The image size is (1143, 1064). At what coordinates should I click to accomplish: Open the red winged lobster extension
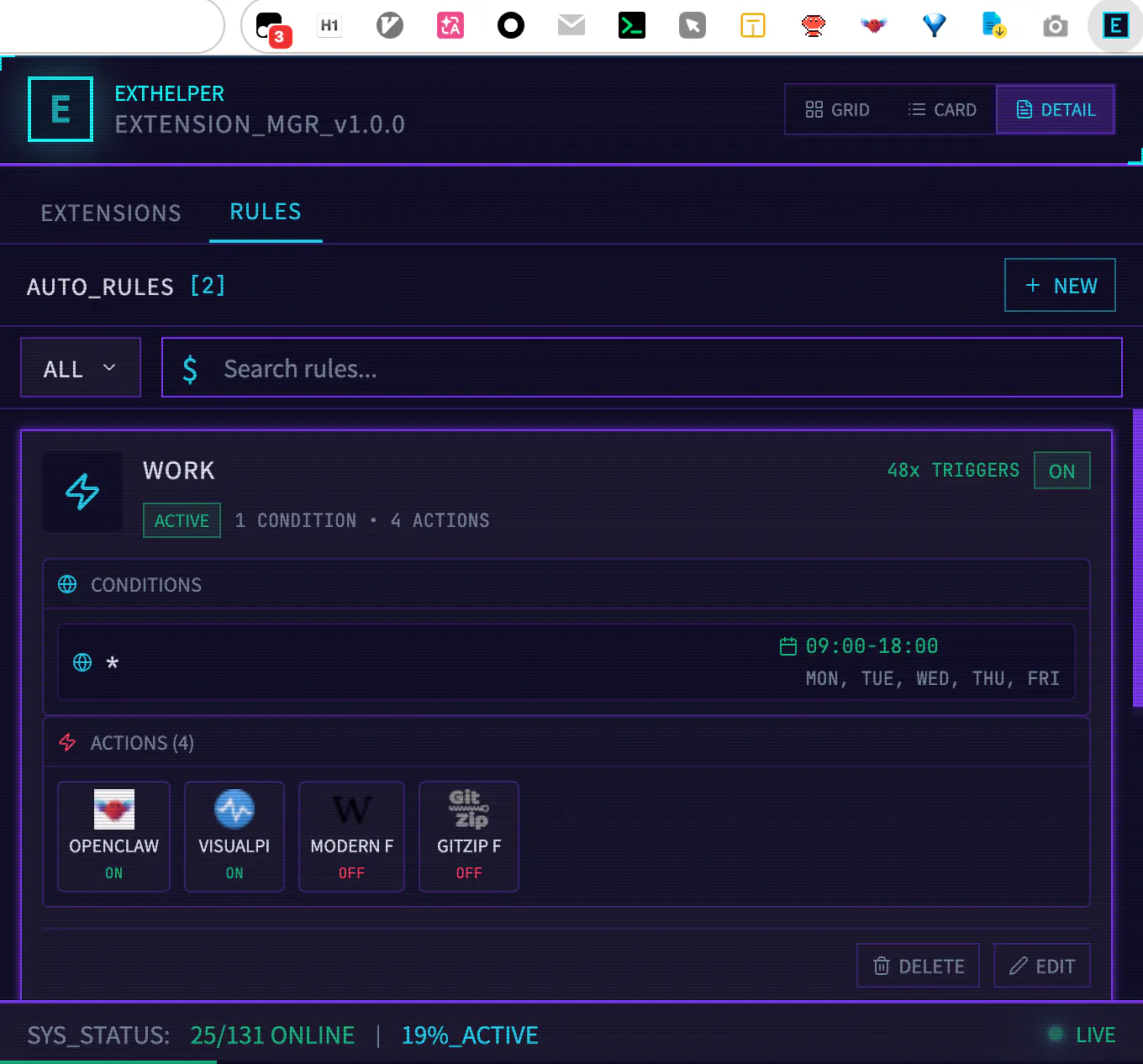point(874,26)
